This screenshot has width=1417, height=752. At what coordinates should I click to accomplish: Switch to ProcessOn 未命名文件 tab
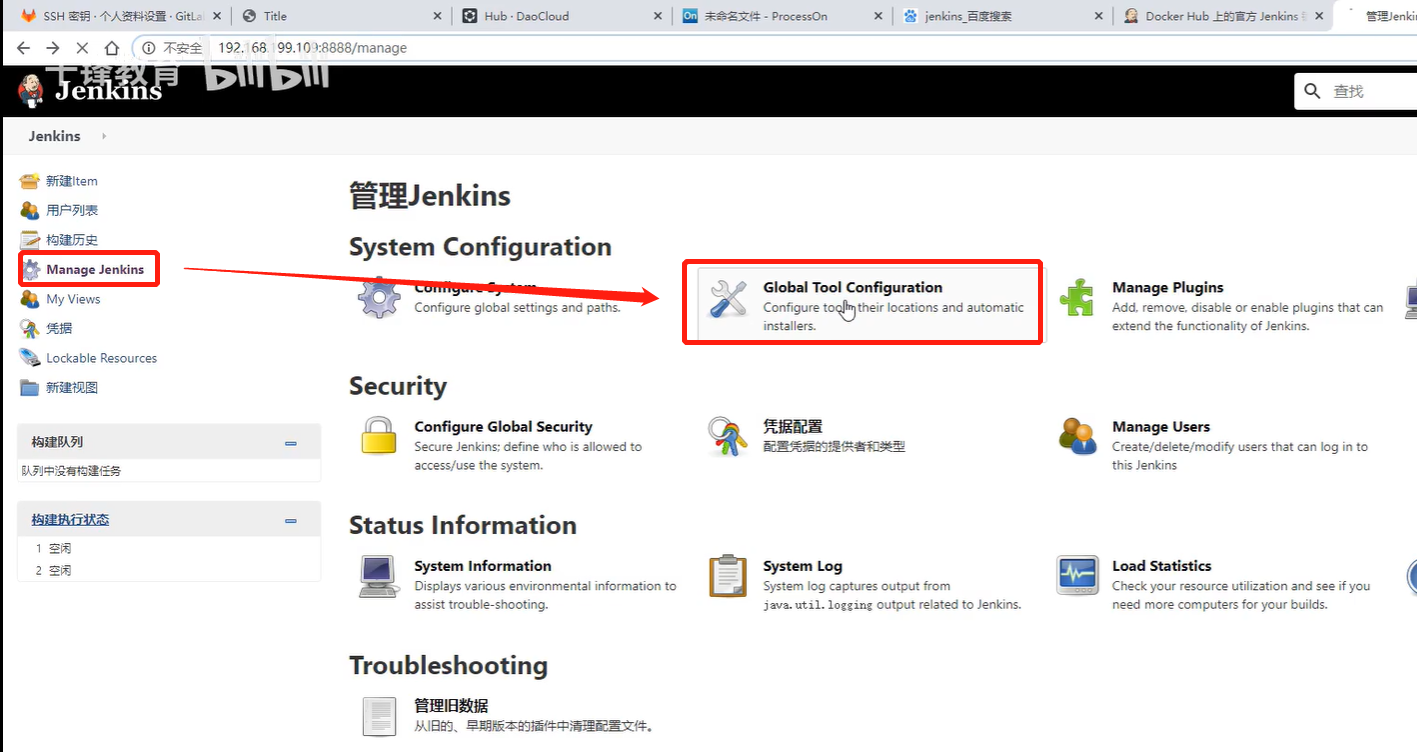(x=783, y=16)
